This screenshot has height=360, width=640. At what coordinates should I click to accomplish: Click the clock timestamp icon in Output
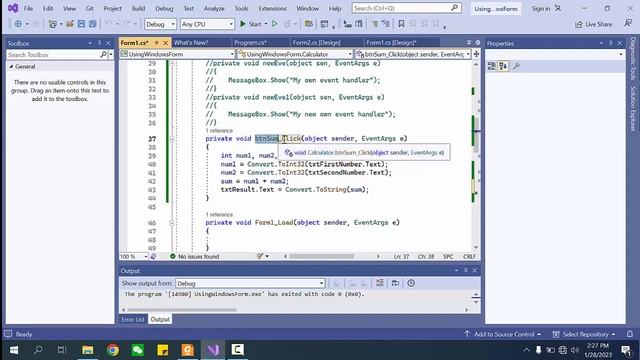(x=411, y=283)
